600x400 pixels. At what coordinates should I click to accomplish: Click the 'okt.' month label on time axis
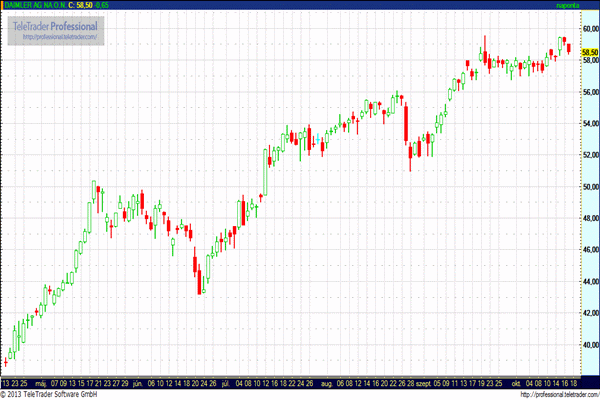coord(515,382)
